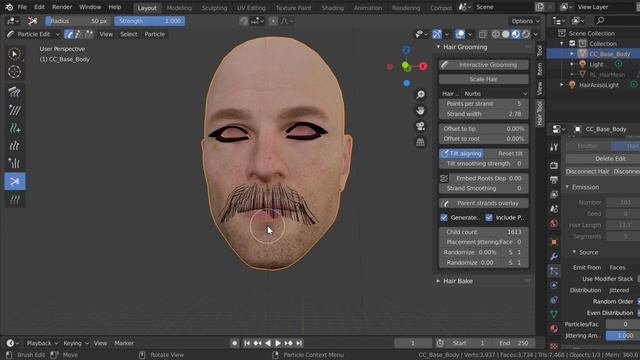
Task: Open the Particles properties tab icon
Action: [x=554, y=271]
